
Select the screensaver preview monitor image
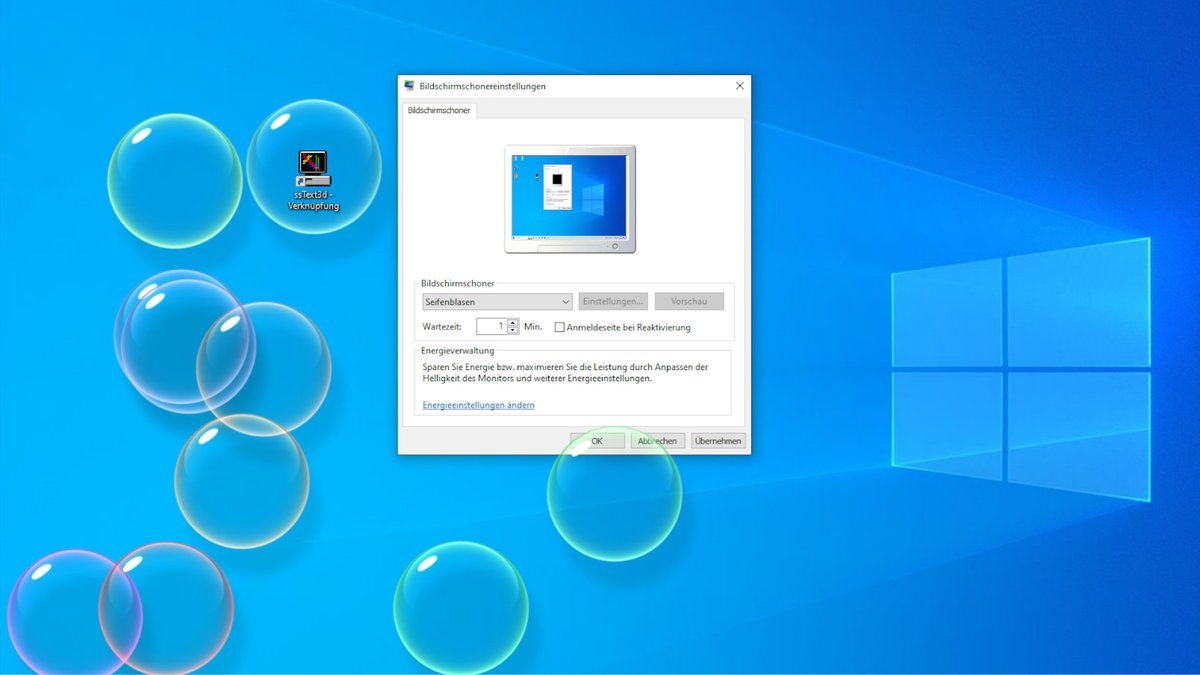(x=570, y=197)
